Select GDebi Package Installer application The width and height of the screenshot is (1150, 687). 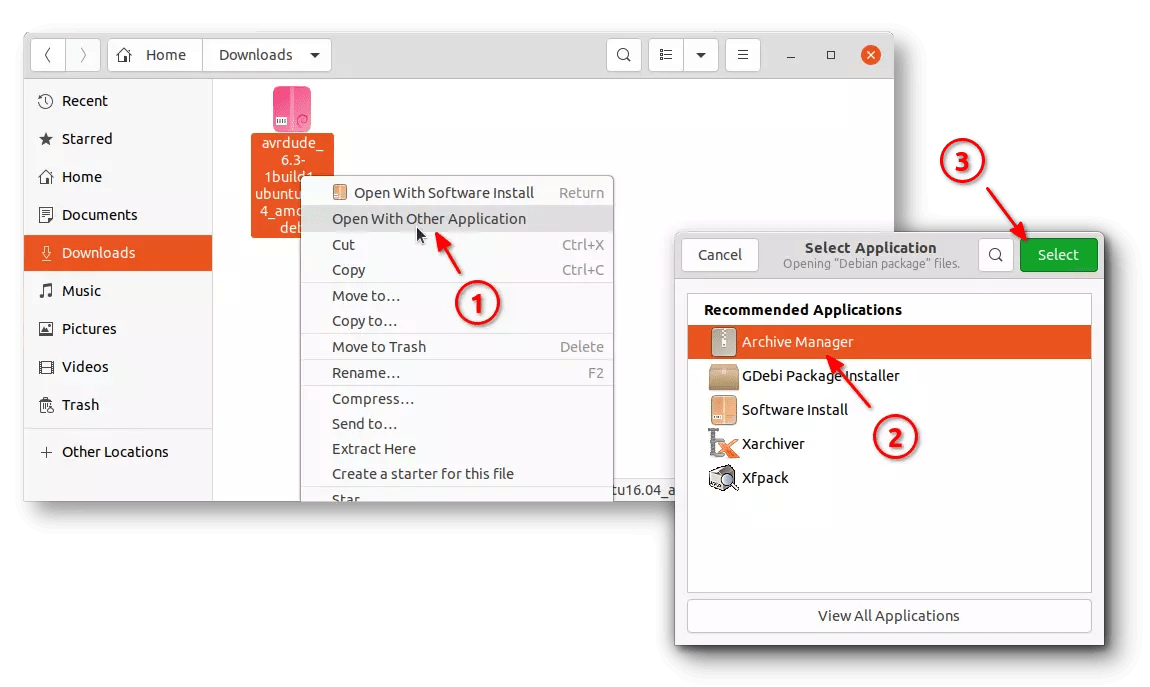click(x=889, y=376)
